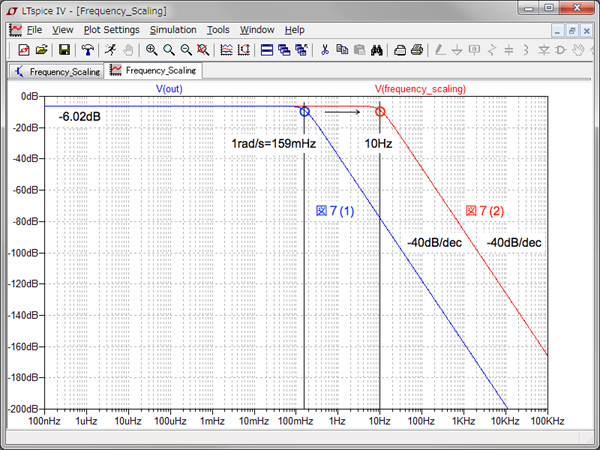Open the Tools menu

click(x=218, y=30)
